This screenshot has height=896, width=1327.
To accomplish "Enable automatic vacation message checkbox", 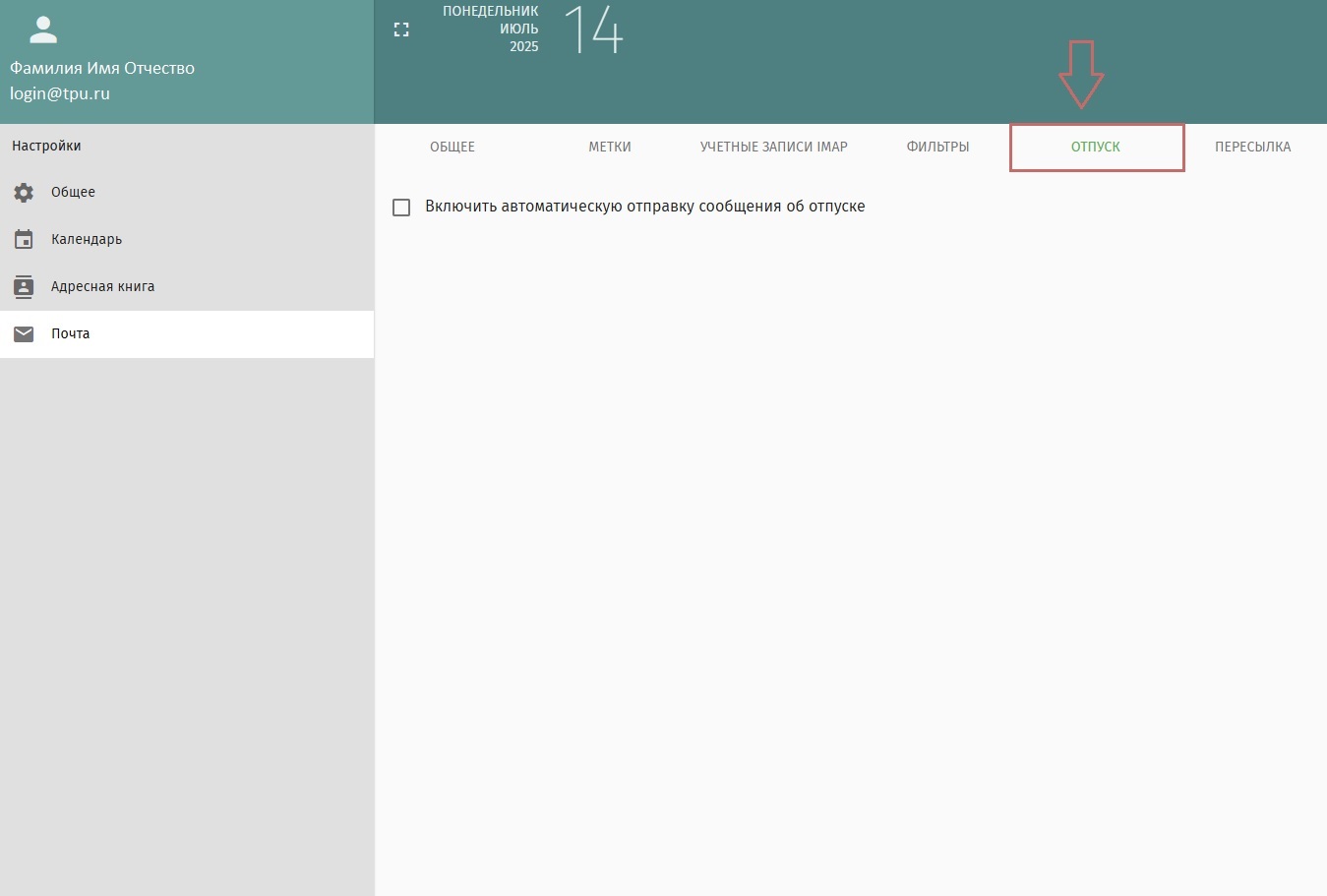I will point(401,208).
